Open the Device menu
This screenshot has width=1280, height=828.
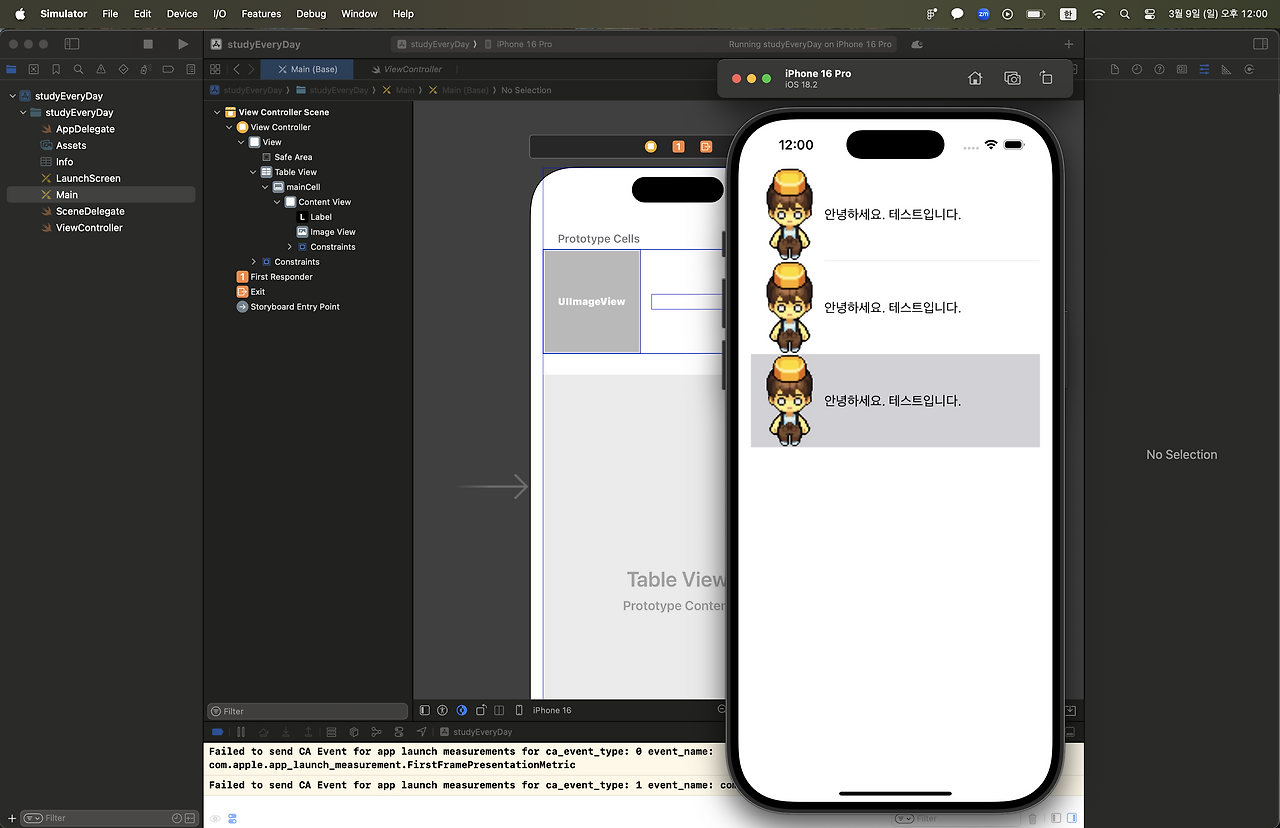(182, 14)
